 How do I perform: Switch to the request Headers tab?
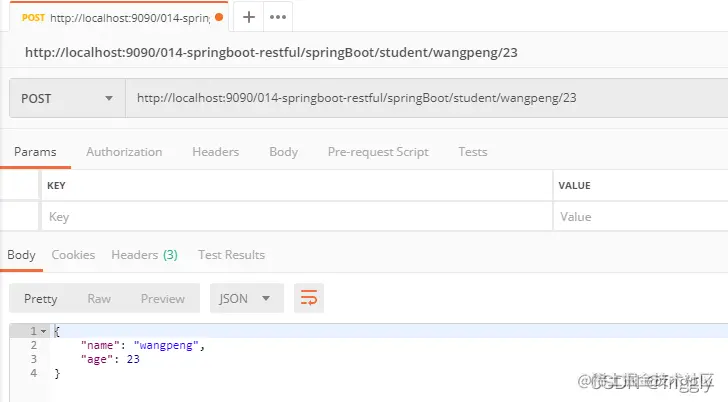click(x=215, y=152)
